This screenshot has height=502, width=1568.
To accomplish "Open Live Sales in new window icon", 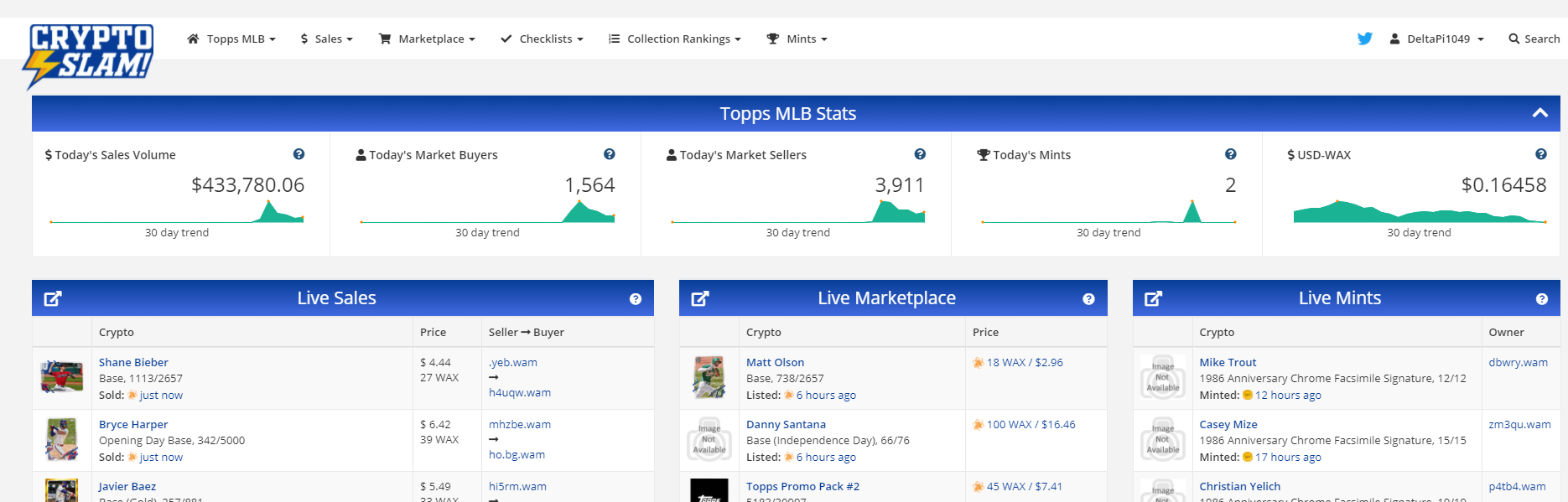I will [x=53, y=298].
